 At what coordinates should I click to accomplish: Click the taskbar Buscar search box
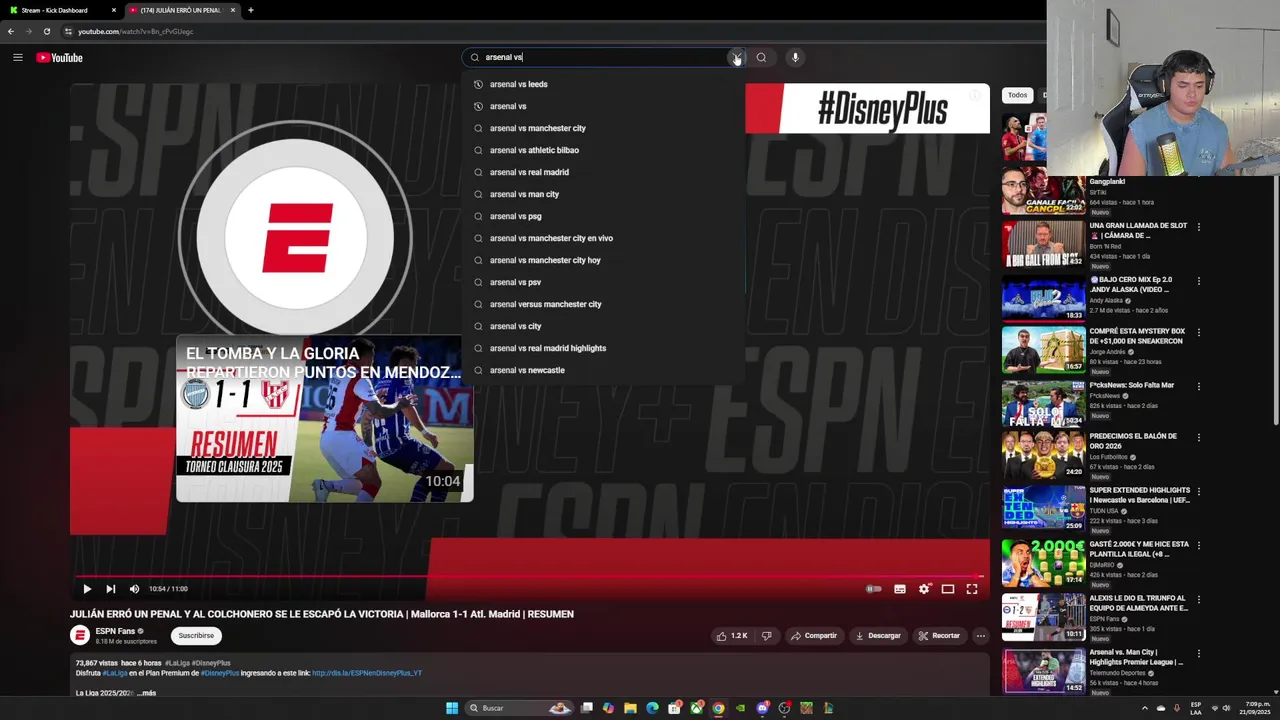(520, 708)
